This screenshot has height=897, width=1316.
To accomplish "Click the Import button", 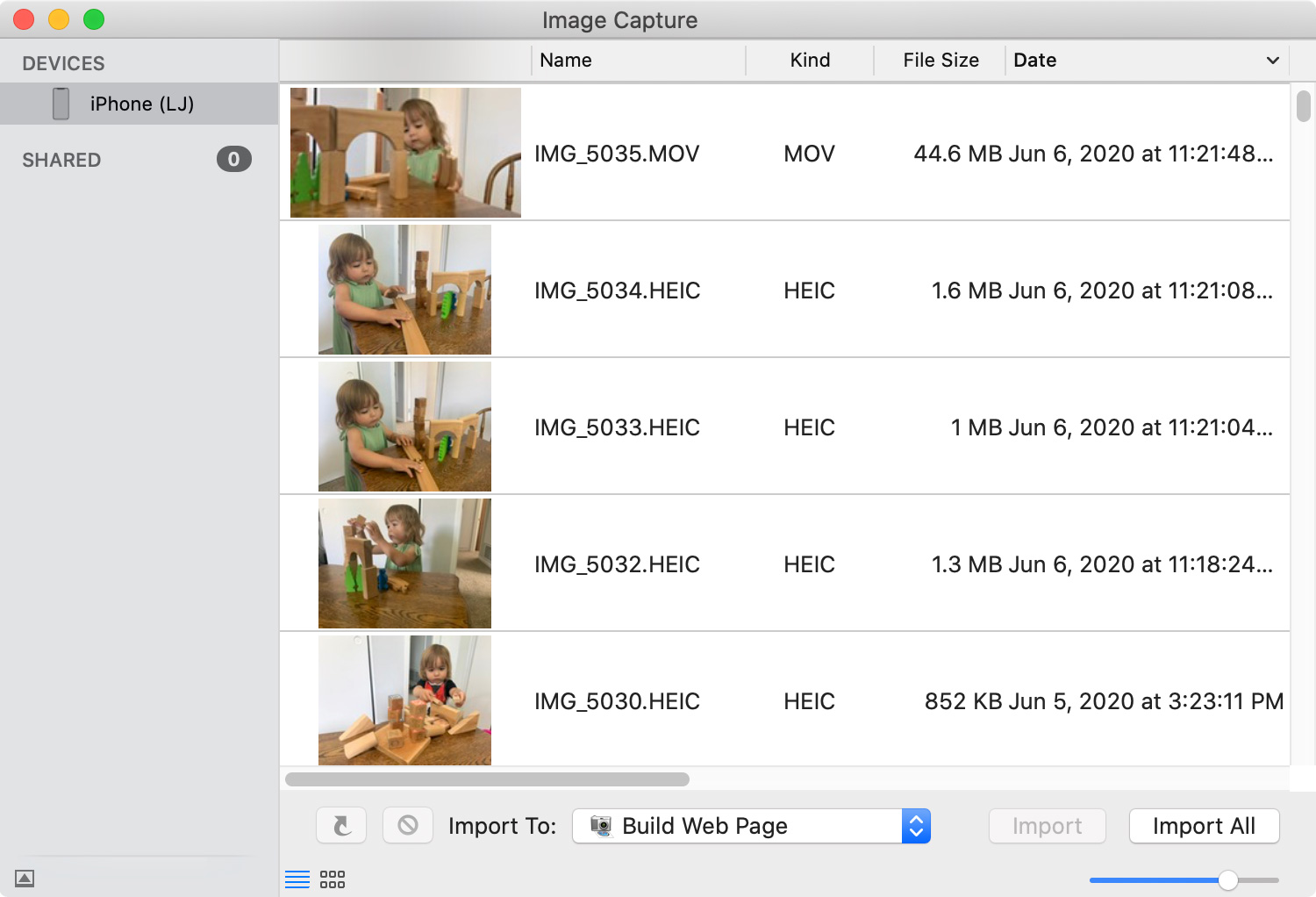I will (x=1047, y=826).
